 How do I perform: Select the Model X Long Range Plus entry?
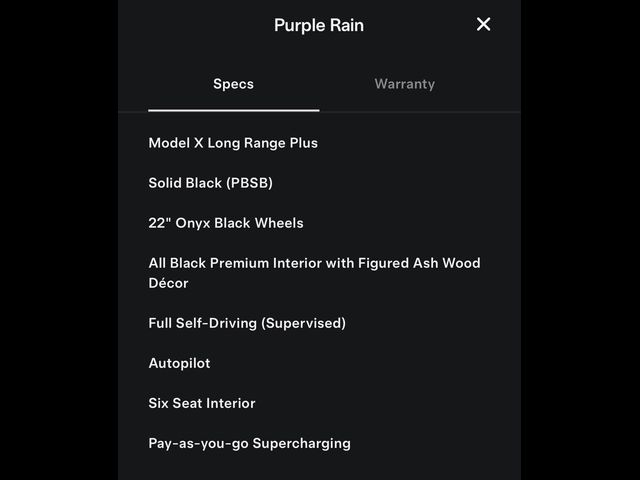(233, 143)
